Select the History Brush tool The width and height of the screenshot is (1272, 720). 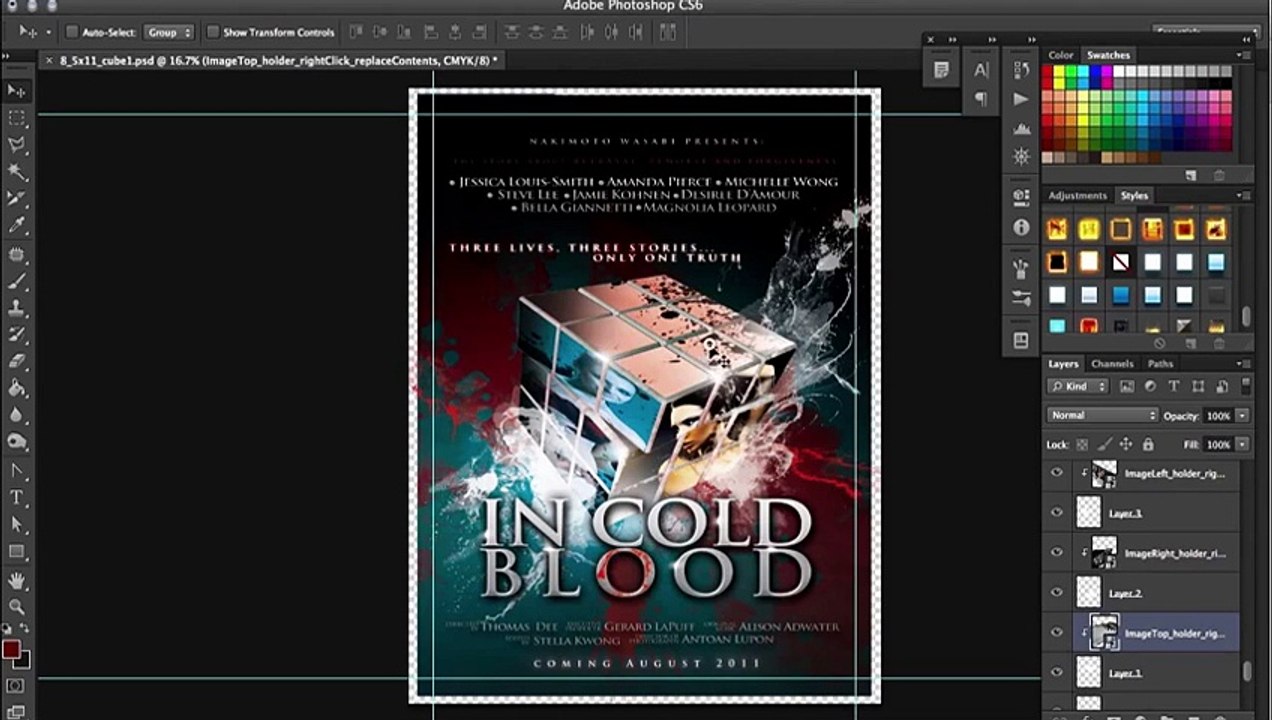tap(17, 335)
